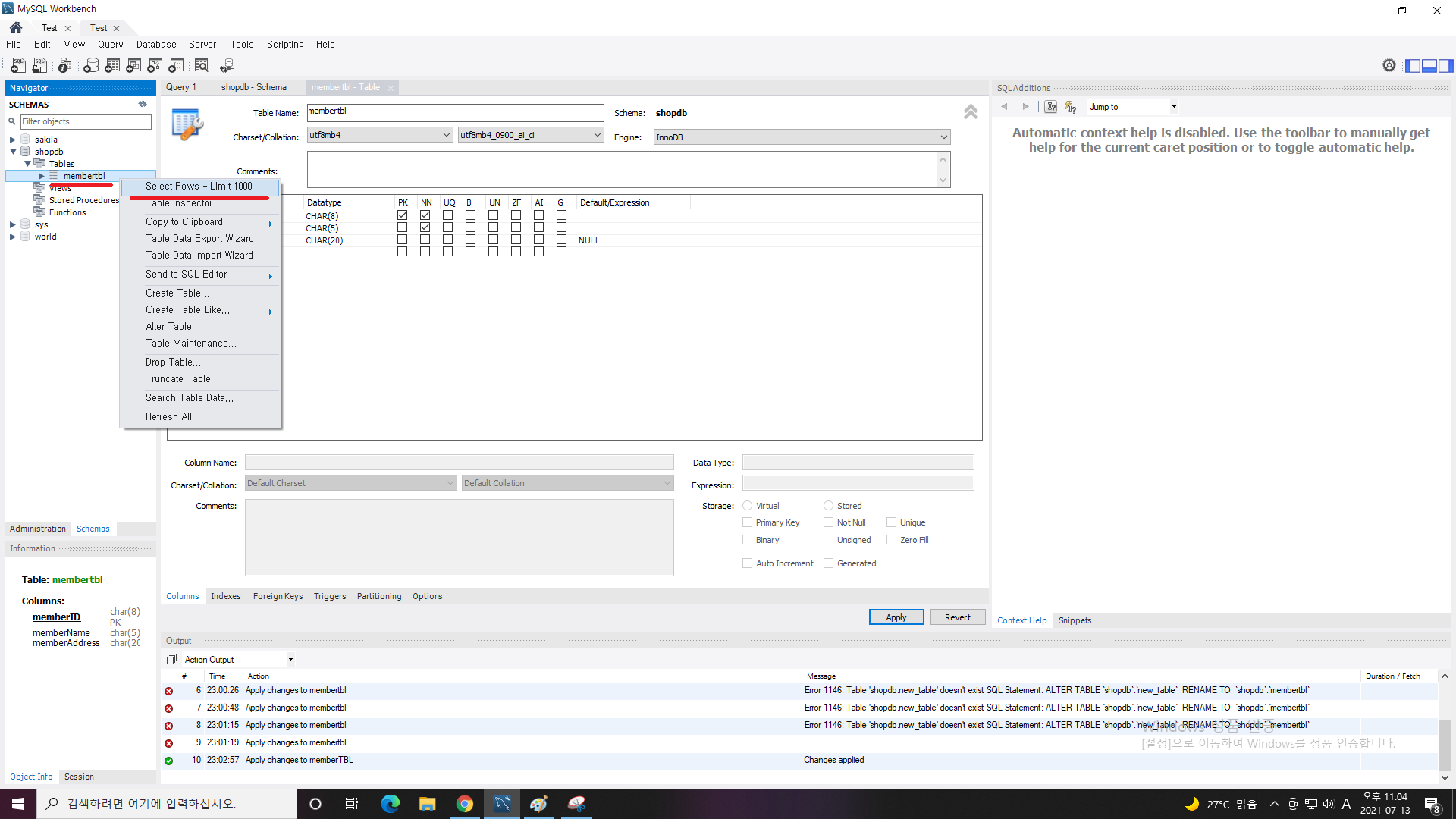Click the reconnect to DBMS icon
Screen dimensions: 1456x819
(x=227, y=66)
